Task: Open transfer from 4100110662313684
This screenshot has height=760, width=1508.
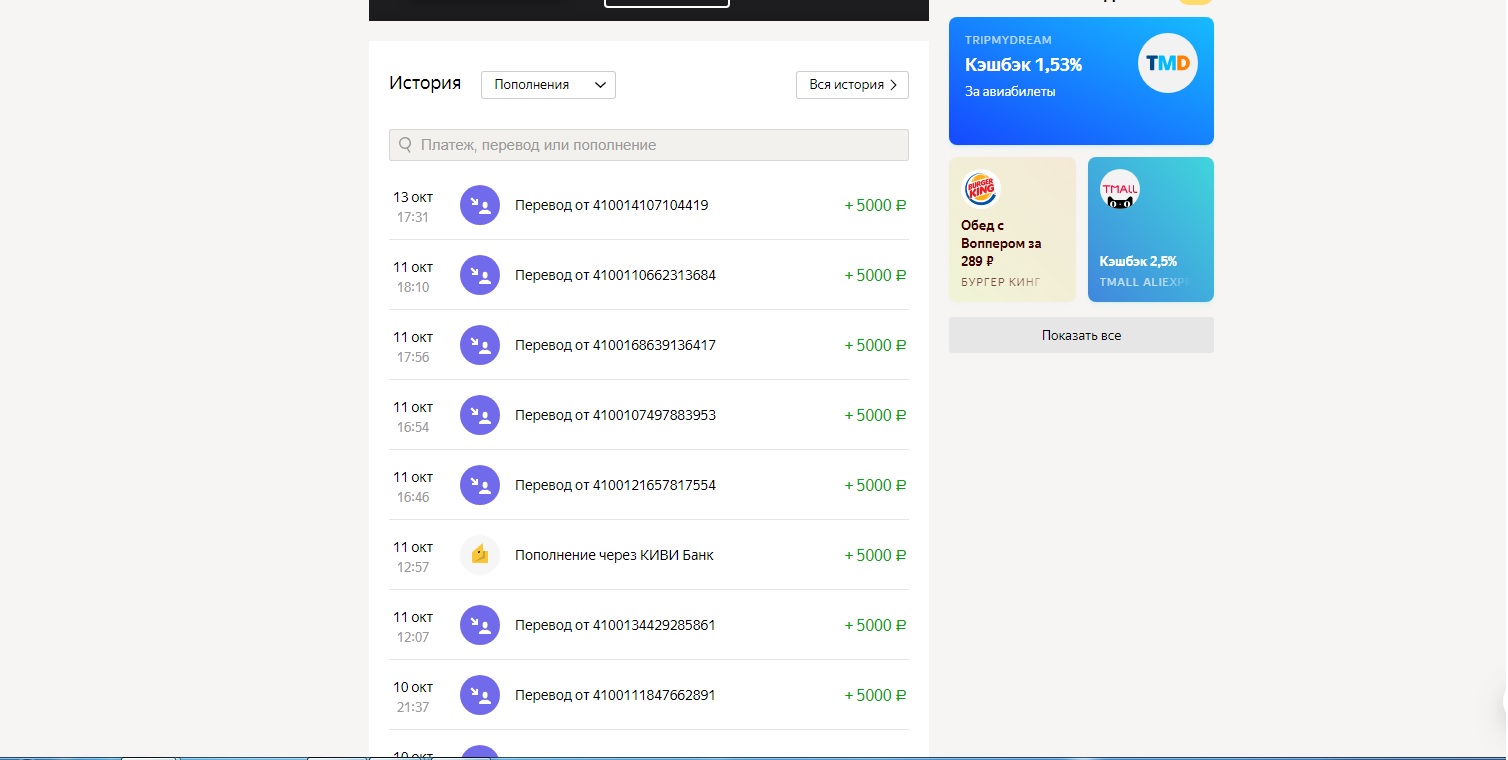Action: 649,275
